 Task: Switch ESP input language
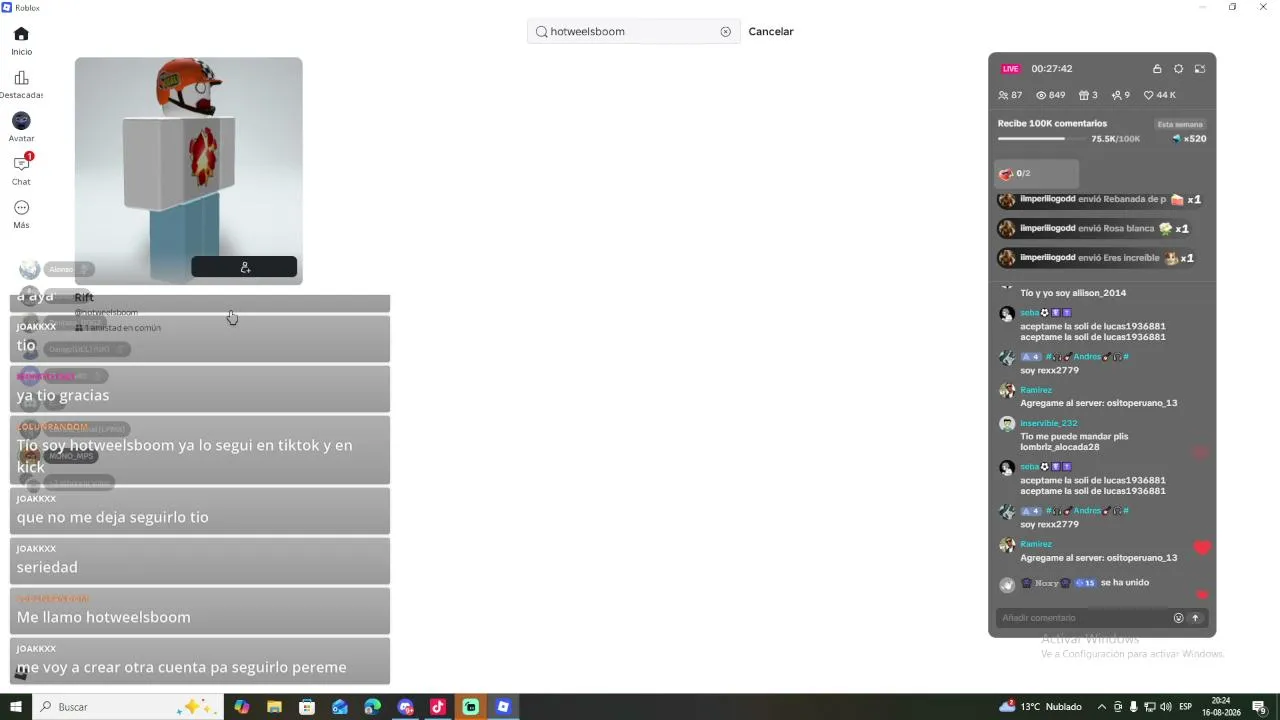pos(1187,707)
